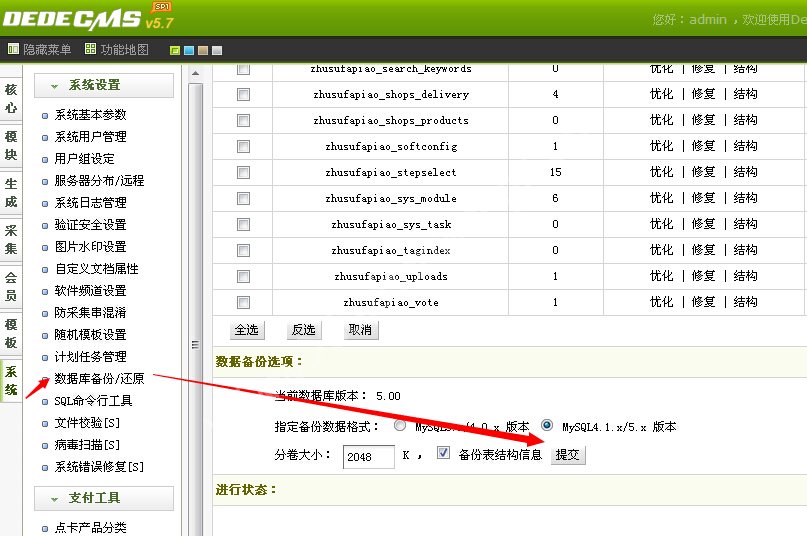Screen dimensions: 807x536
Task: Collapse the 支付工具 section
Action: coord(103,498)
